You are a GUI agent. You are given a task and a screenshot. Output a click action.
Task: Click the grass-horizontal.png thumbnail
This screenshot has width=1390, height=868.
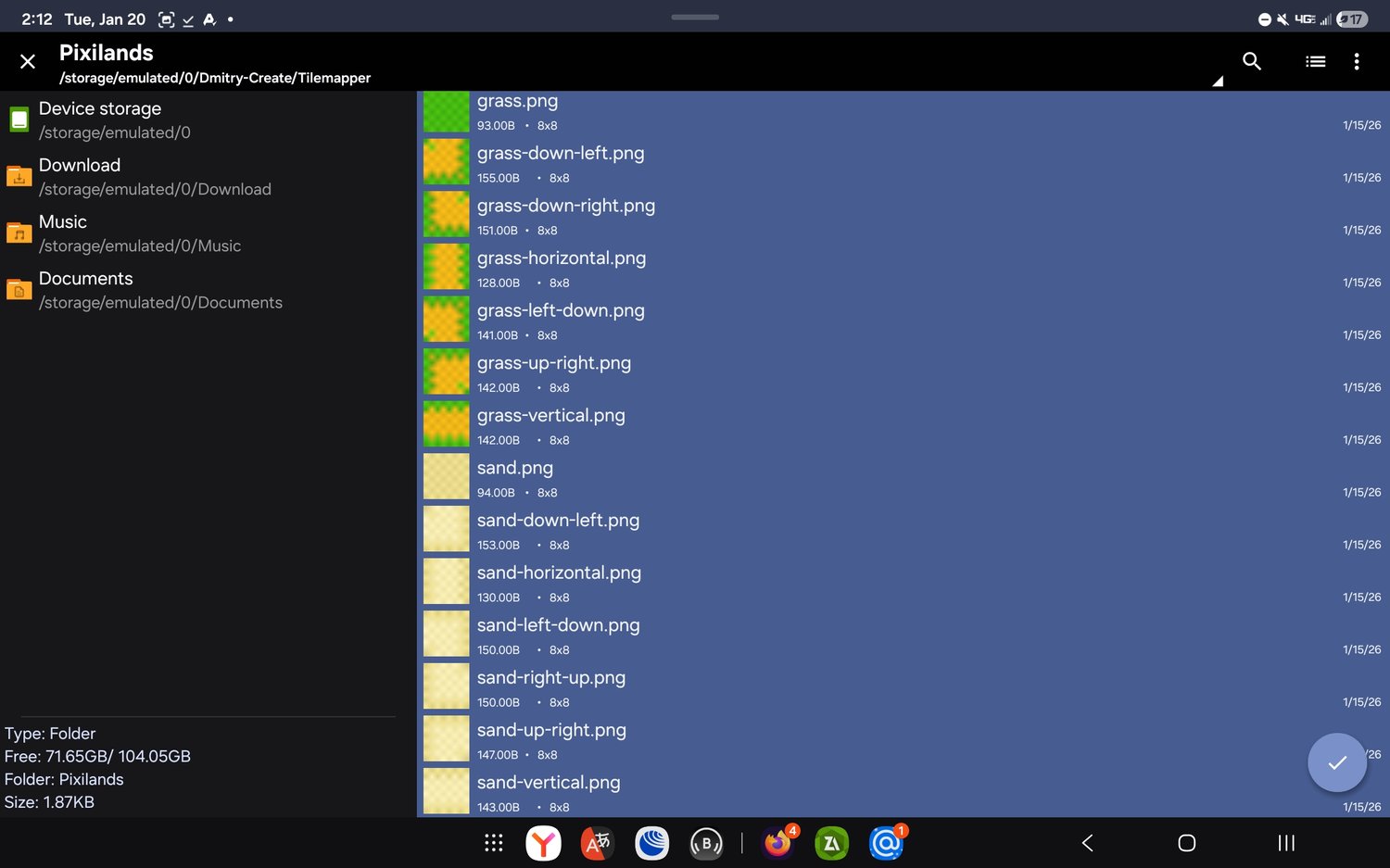coord(447,267)
